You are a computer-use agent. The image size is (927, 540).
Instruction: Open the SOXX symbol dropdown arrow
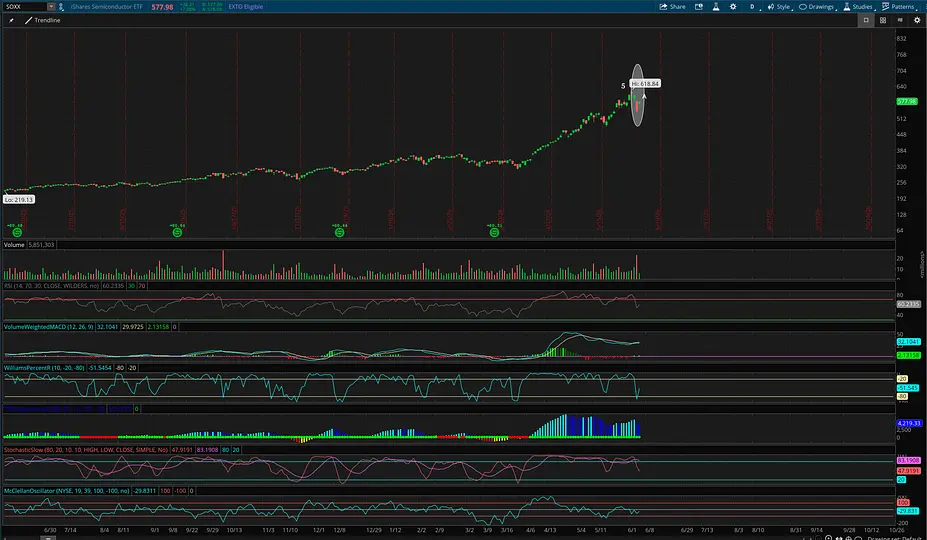(51, 7)
